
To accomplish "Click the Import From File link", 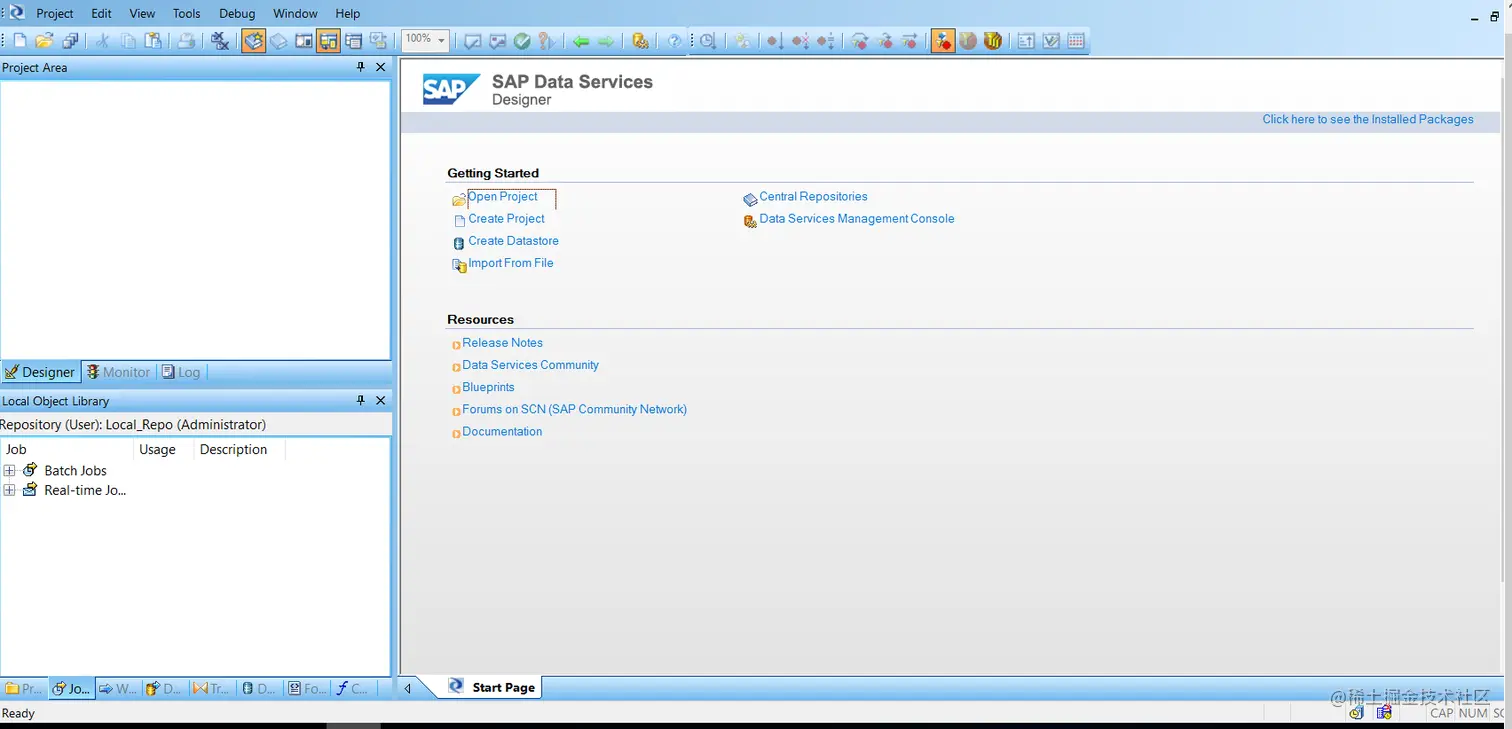I will point(510,263).
